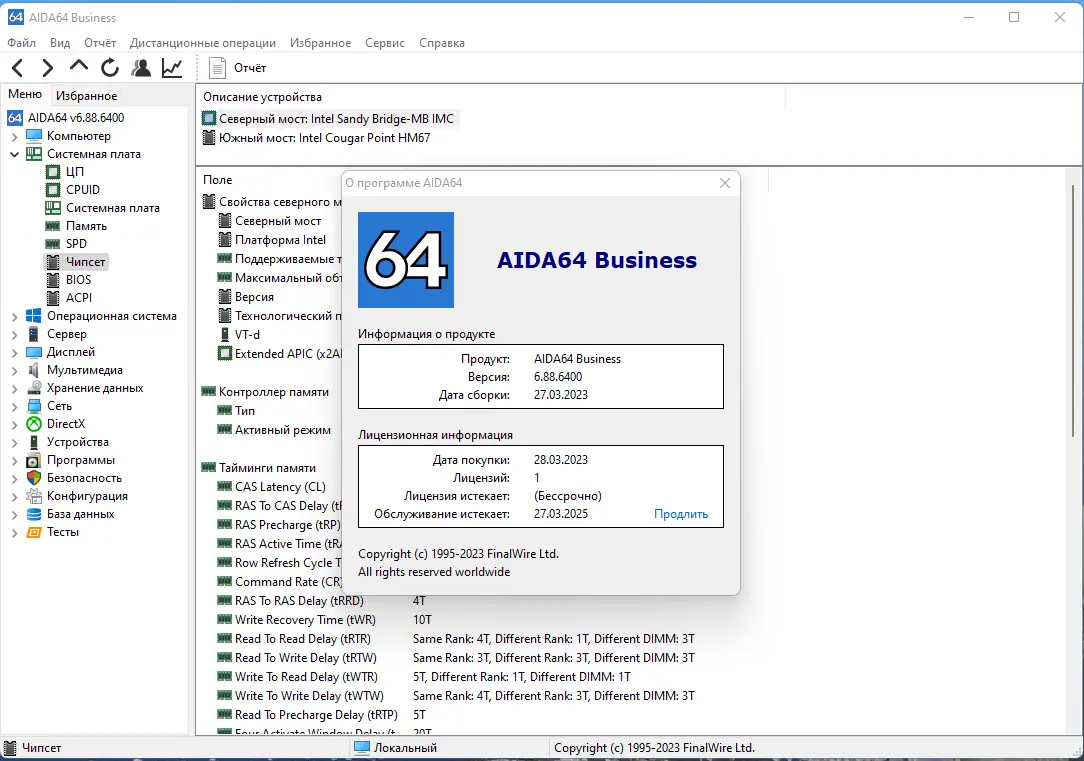Viewport: 1084px width, 761px height.
Task: Open the SPD tree item
Action: pyautogui.click(x=76, y=243)
